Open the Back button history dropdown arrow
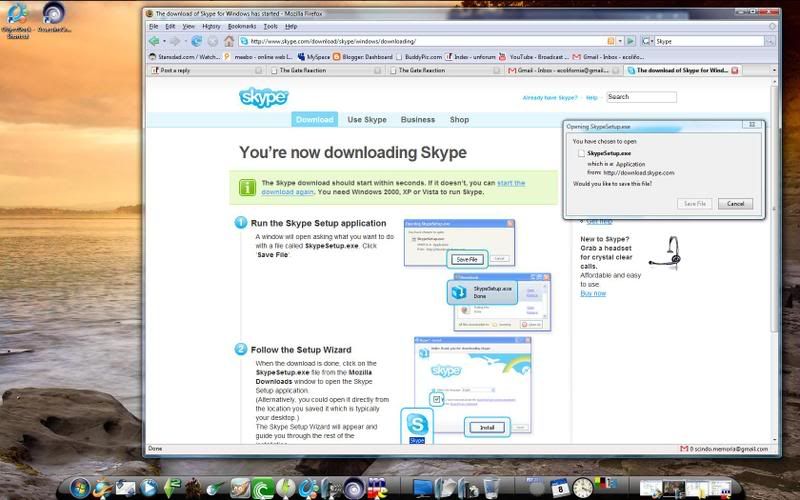Image resolution: width=800 pixels, height=500 pixels. tap(164, 41)
